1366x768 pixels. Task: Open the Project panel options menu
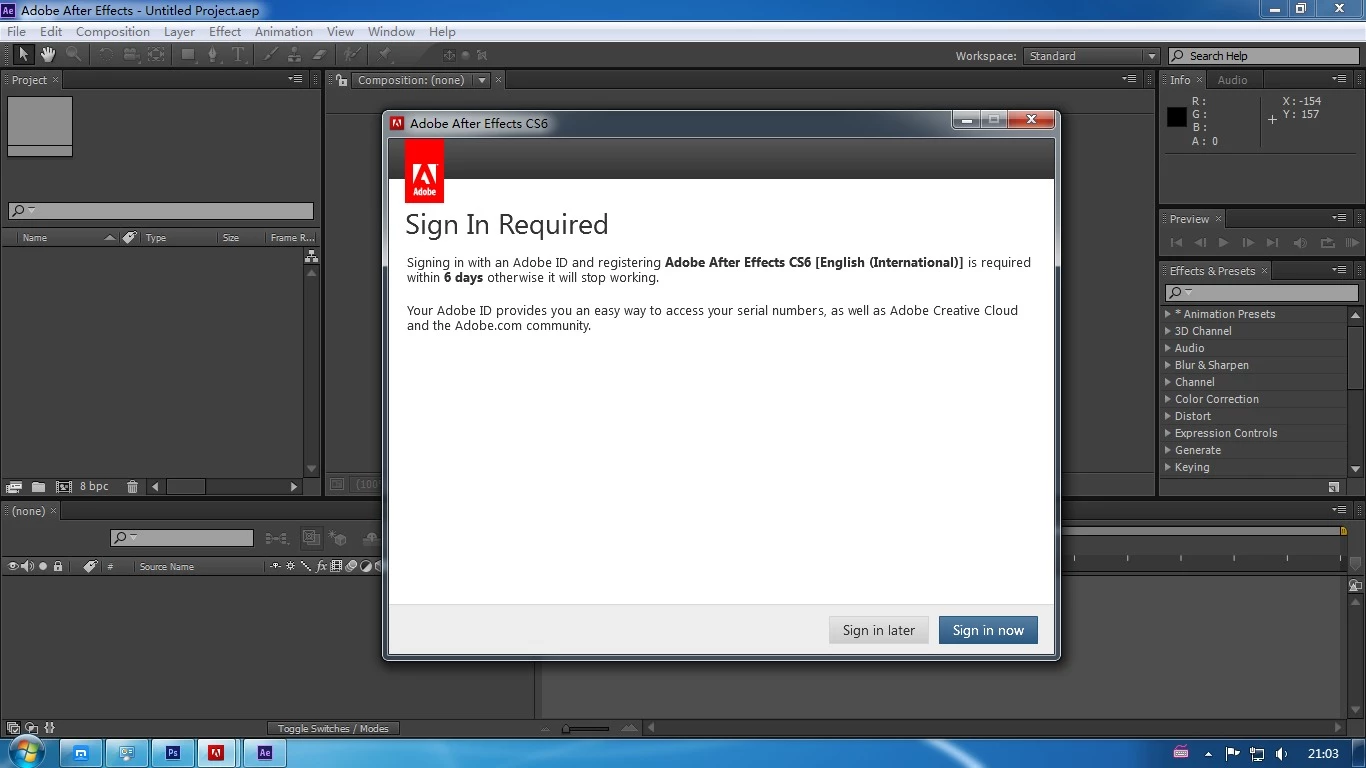click(296, 79)
